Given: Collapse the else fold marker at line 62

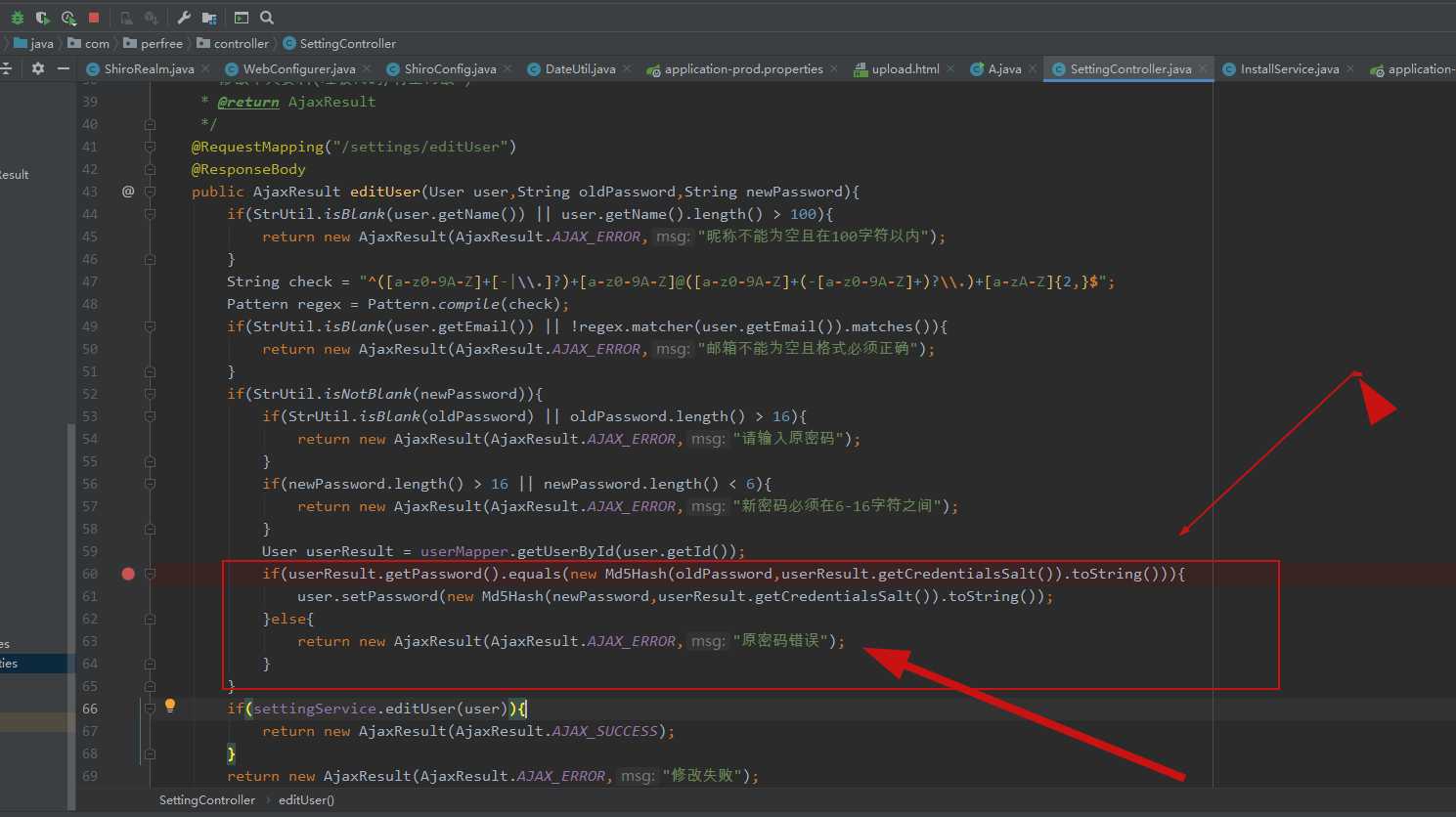Looking at the screenshot, I should click(x=150, y=619).
